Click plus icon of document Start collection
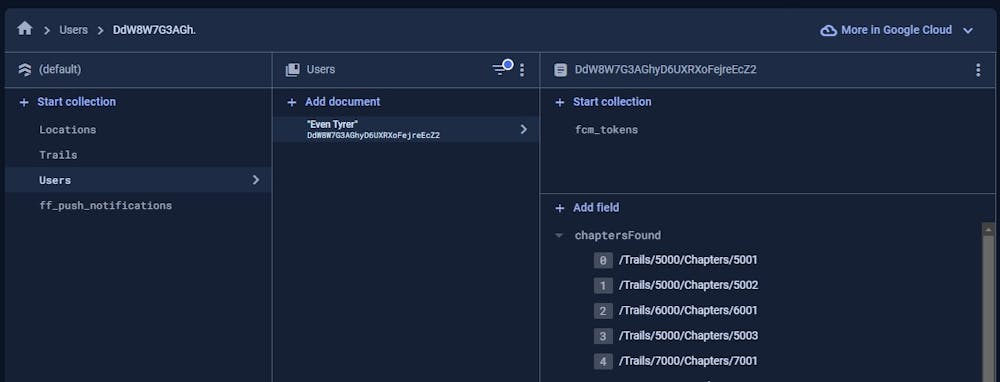Viewport: 1000px width, 382px height. tap(559, 102)
